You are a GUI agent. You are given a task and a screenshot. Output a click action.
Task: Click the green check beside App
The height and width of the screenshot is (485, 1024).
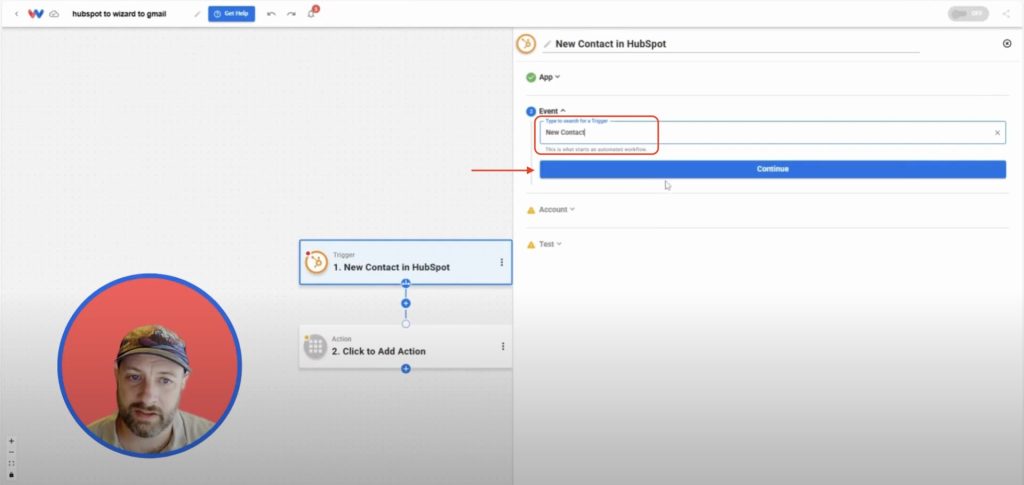531,77
